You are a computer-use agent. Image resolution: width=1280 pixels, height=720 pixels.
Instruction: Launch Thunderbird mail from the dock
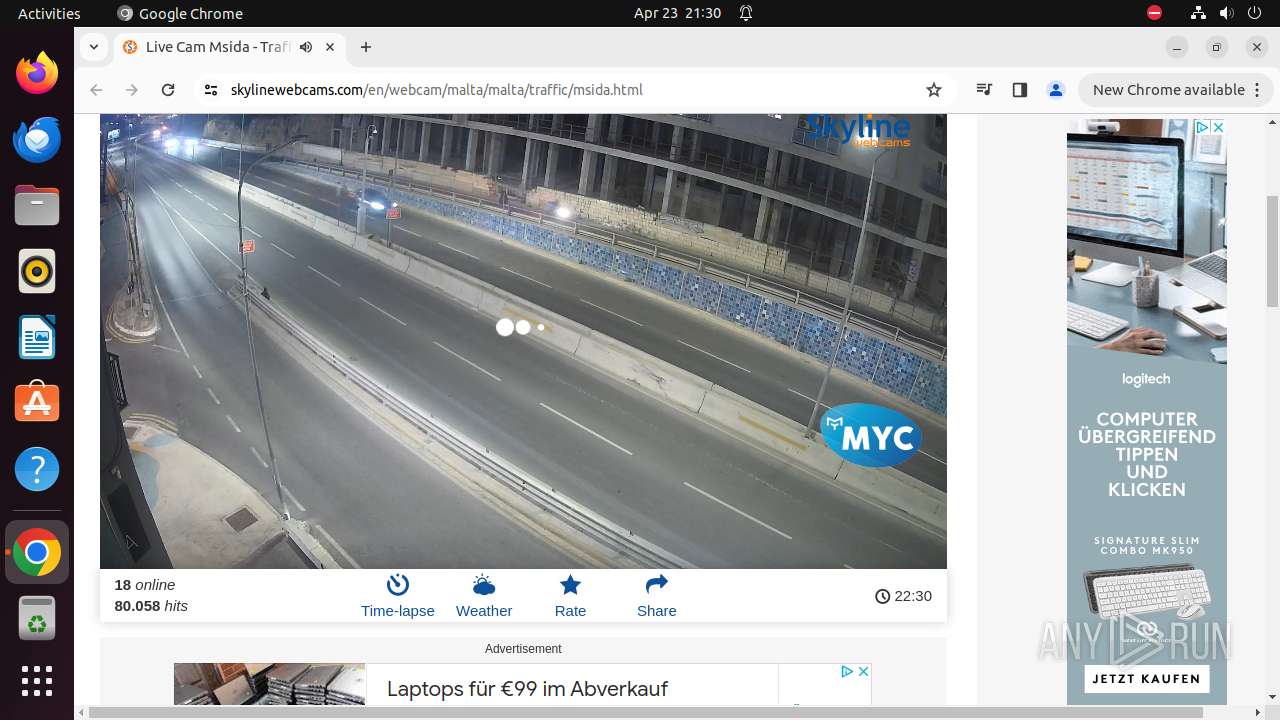pos(37,139)
